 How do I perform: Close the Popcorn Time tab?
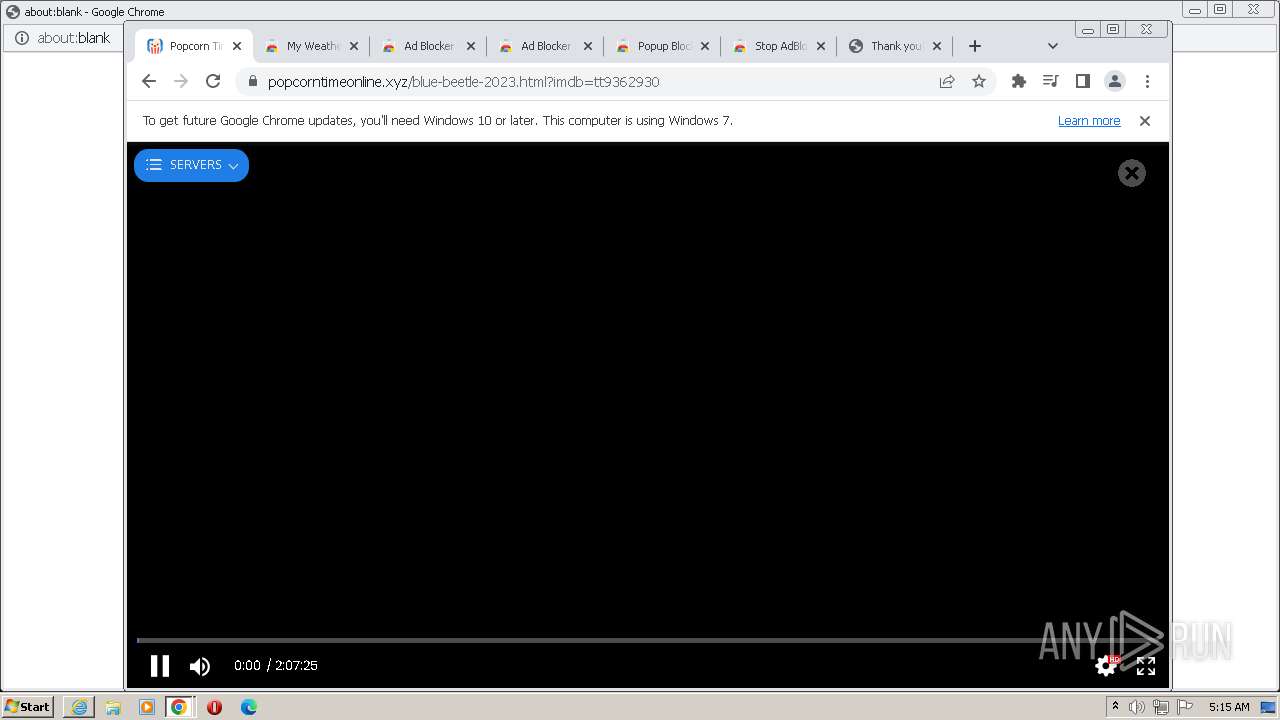pyautogui.click(x=237, y=46)
